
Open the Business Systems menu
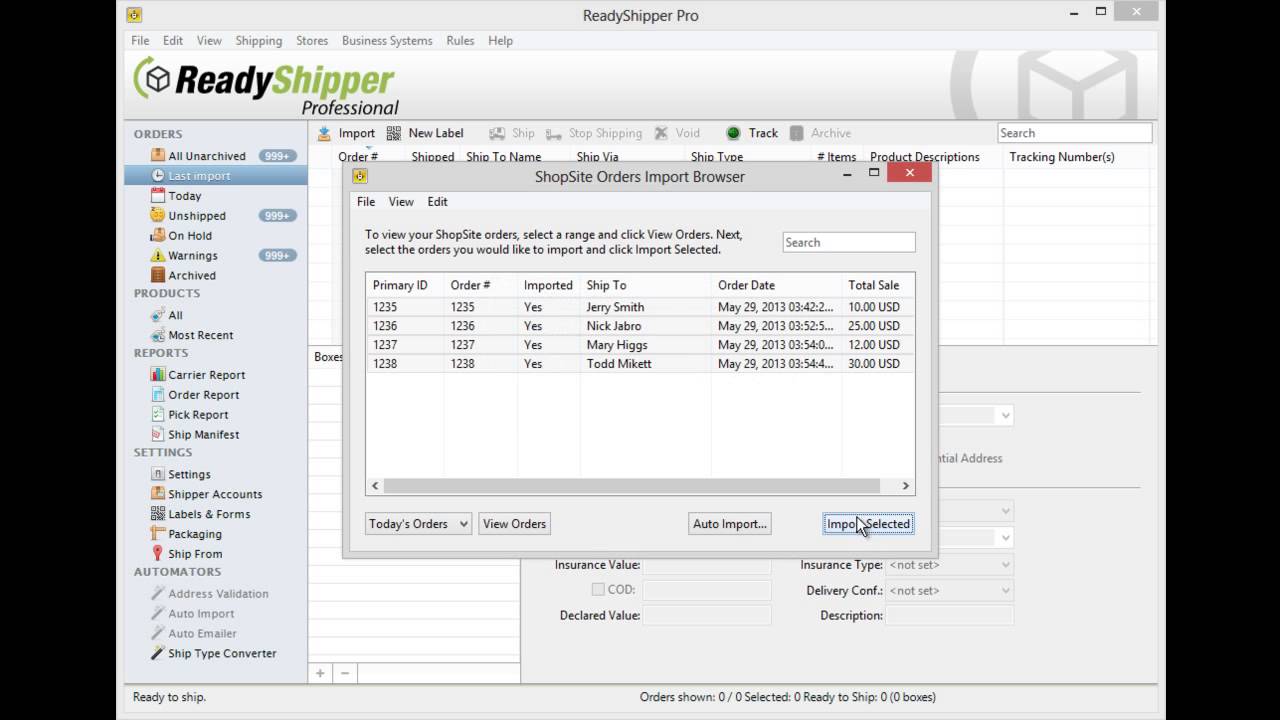point(387,41)
